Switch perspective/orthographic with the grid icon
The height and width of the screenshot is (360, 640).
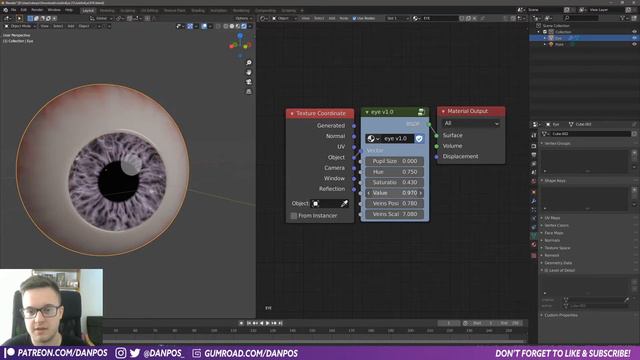[249, 92]
